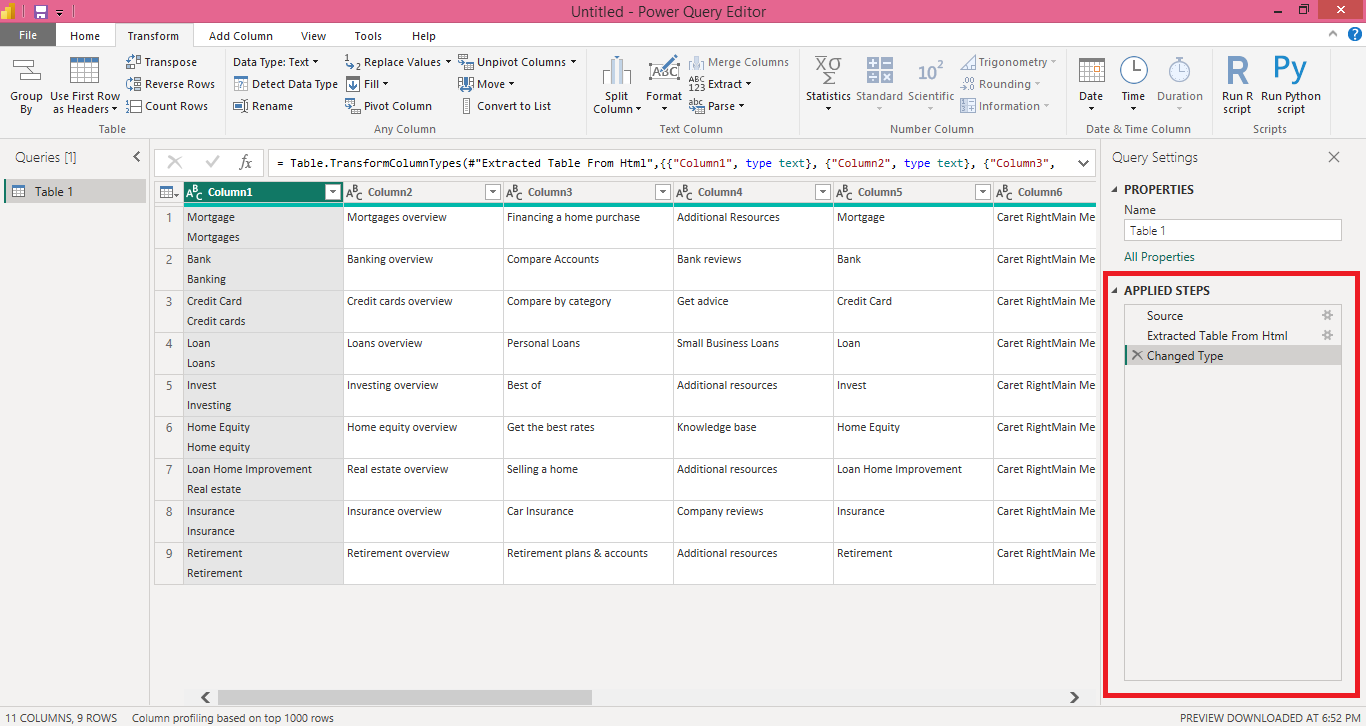Open the Data Type: Text dropdown

click(275, 62)
